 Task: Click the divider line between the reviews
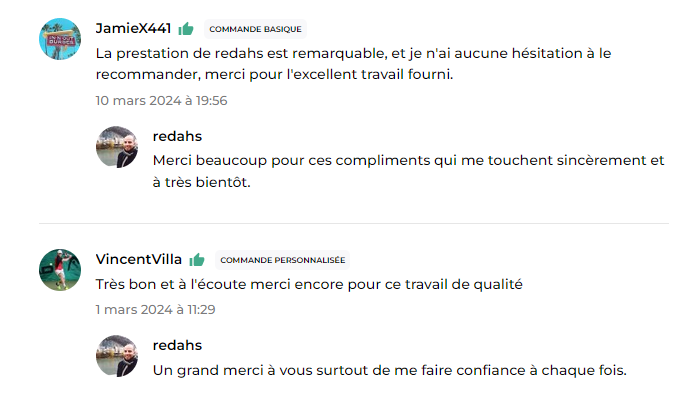pyautogui.click(x=354, y=224)
